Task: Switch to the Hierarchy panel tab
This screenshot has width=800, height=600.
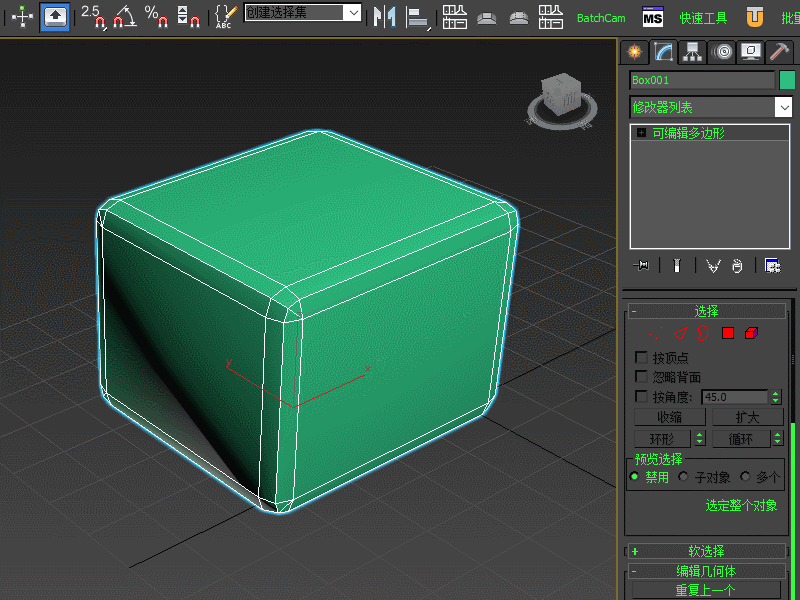Action: [x=692, y=52]
